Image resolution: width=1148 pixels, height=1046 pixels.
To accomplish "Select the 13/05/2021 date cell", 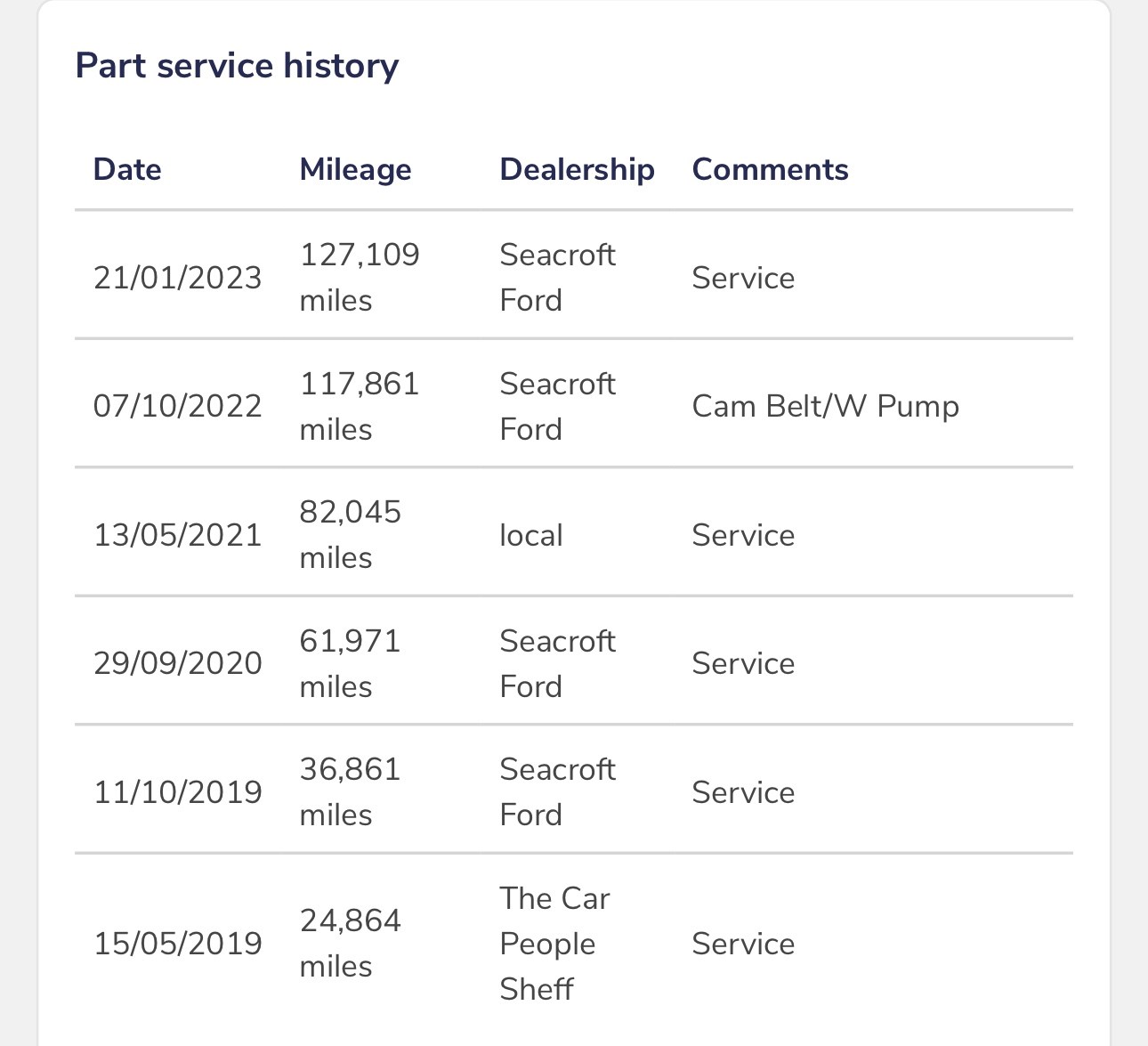I will pyautogui.click(x=177, y=535).
